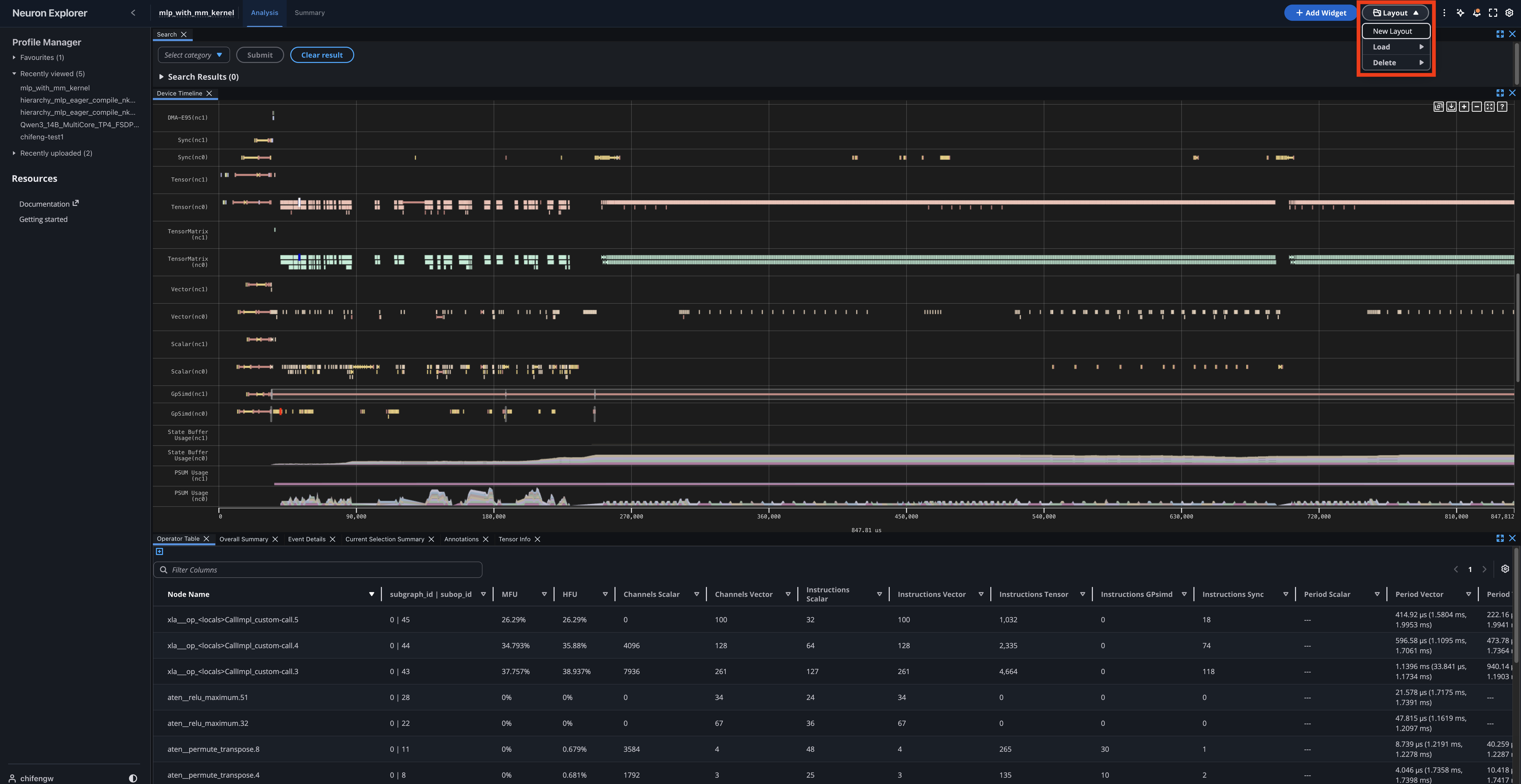The width and height of the screenshot is (1521, 784).
Task: Click the TensorMatrix(nc0) timeline row label
Action: point(188,262)
